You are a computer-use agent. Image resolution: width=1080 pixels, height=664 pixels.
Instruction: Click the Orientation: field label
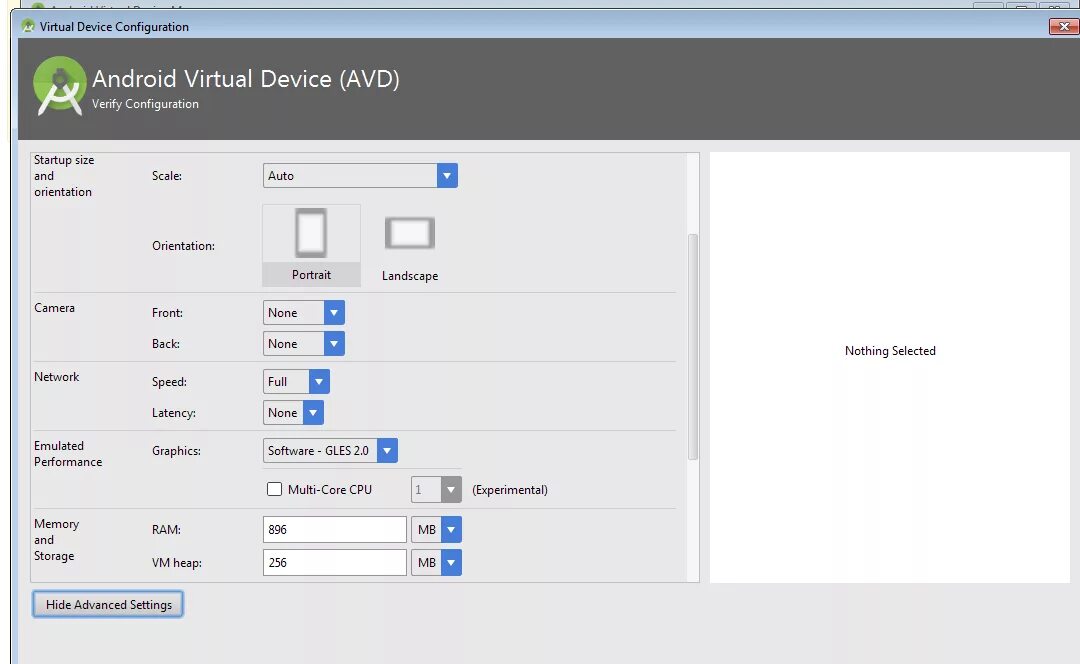coord(183,246)
